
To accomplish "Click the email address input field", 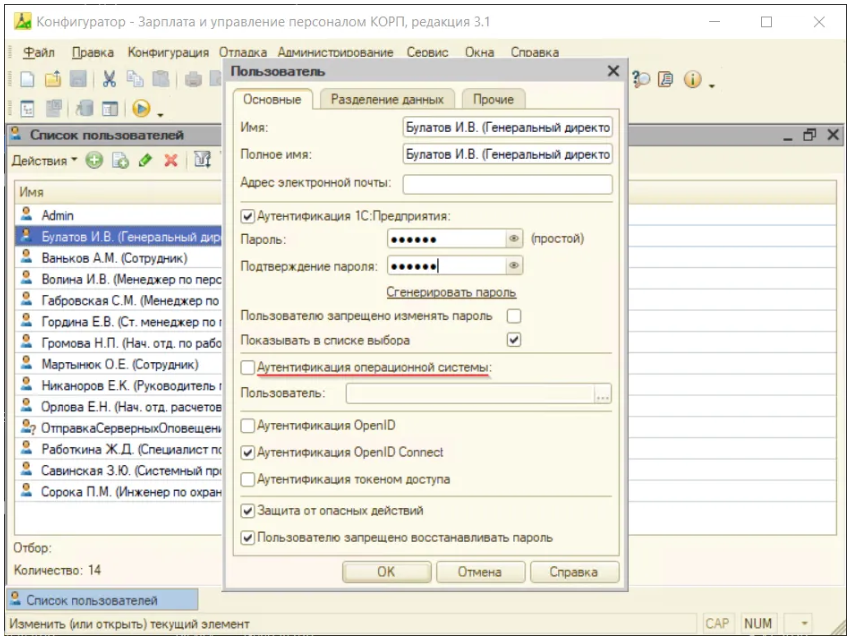I will tap(506, 183).
